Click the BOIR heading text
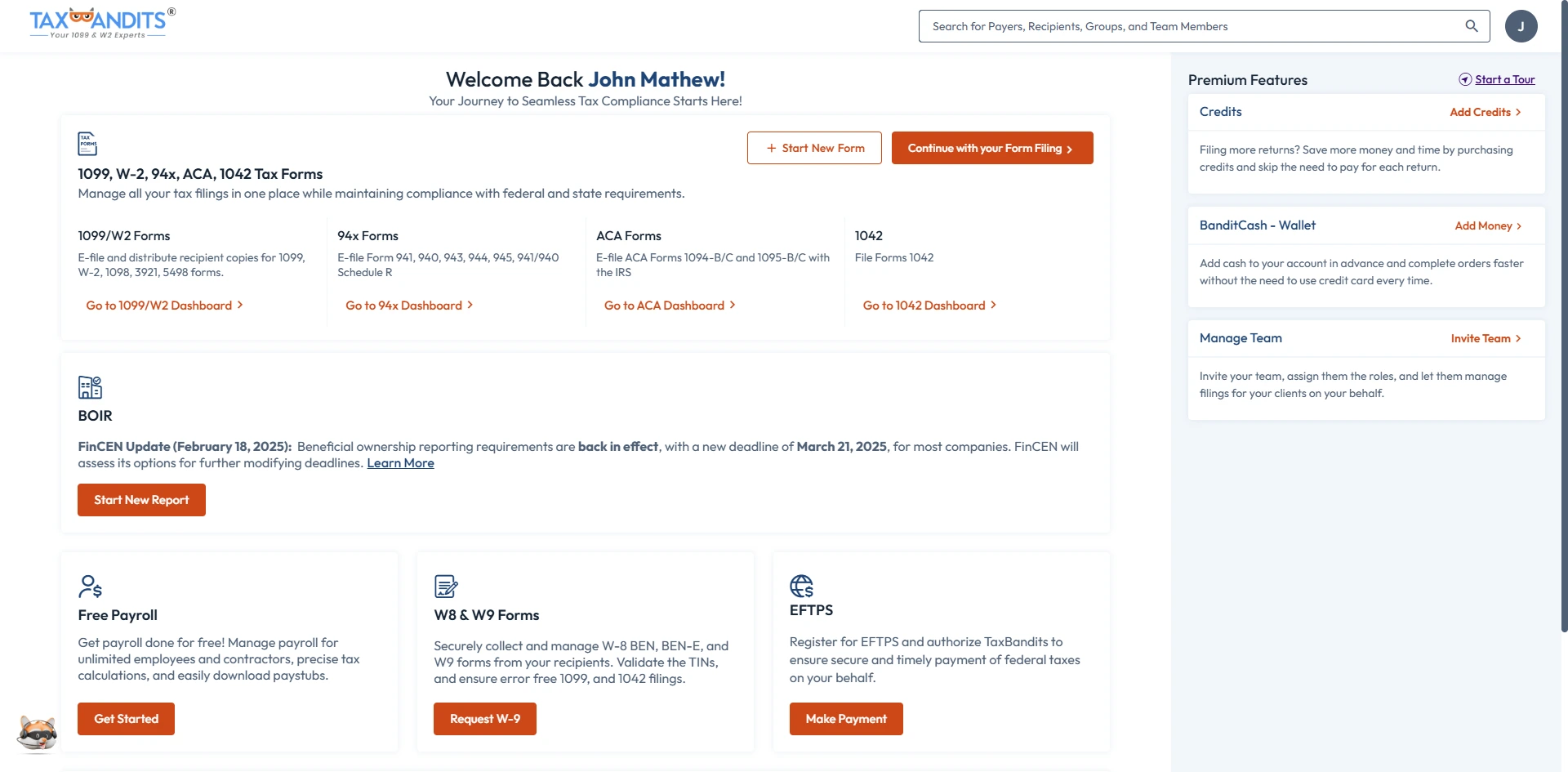The image size is (1568, 772). [95, 416]
